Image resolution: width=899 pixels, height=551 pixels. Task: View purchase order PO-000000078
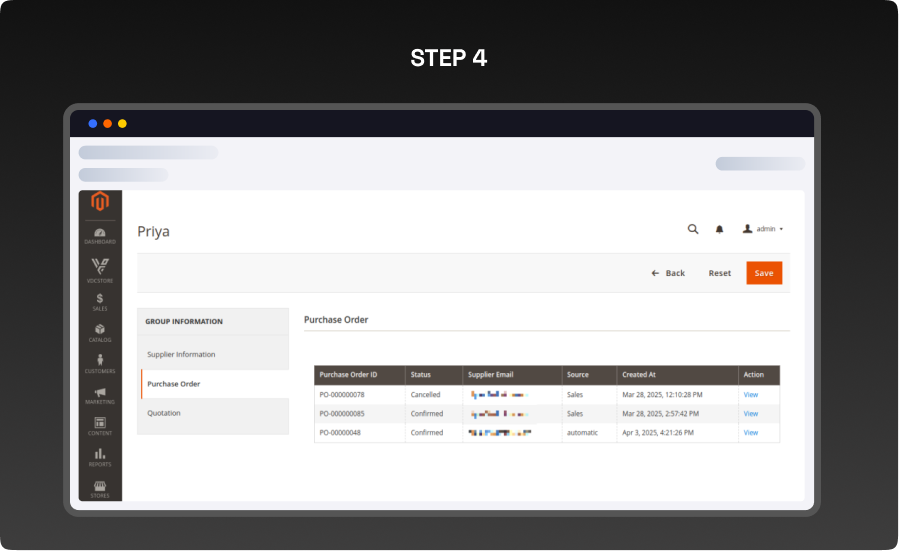point(750,395)
